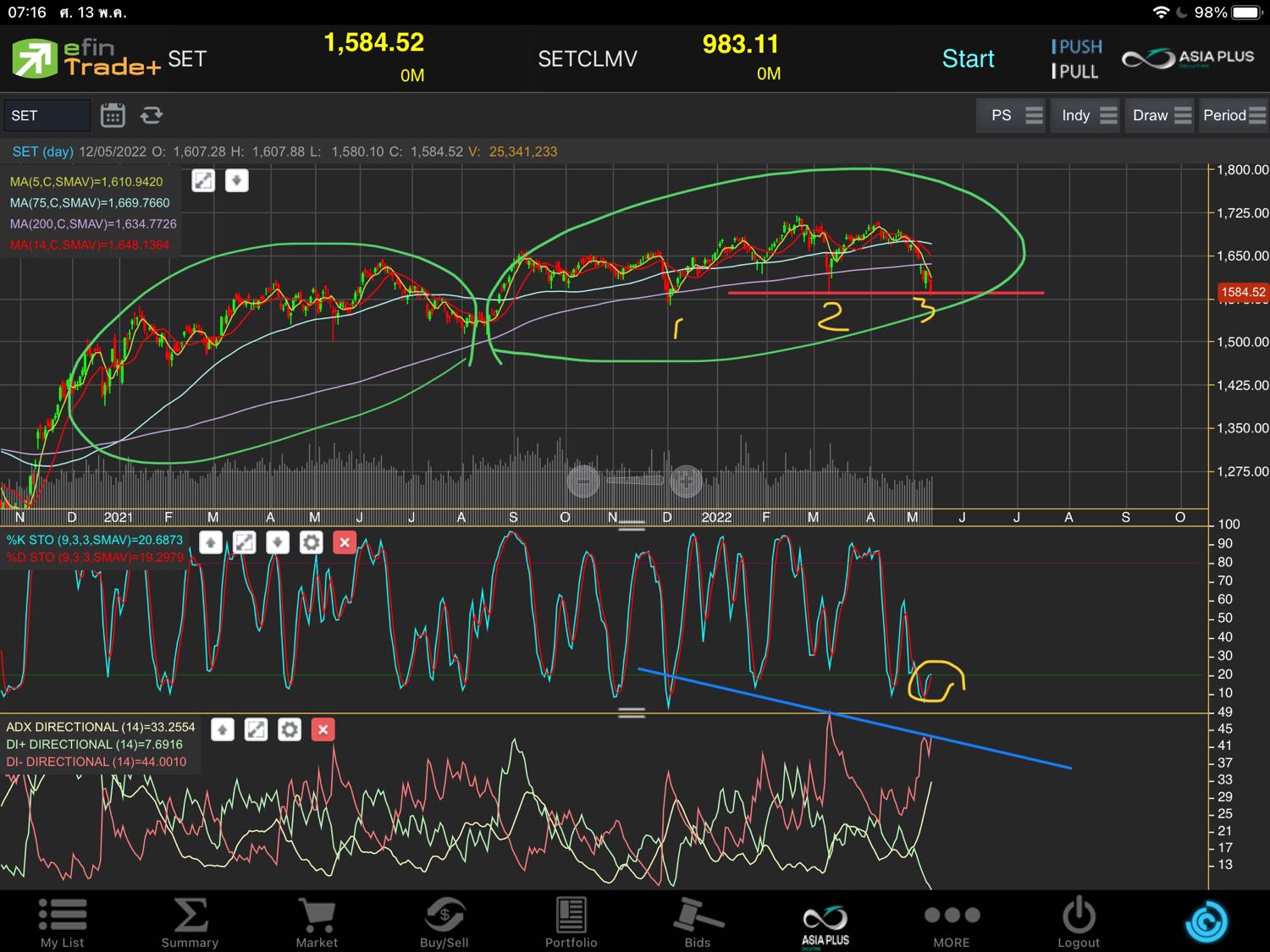The height and width of the screenshot is (952, 1270).
Task: Edit the SET symbol input field
Action: click(47, 115)
